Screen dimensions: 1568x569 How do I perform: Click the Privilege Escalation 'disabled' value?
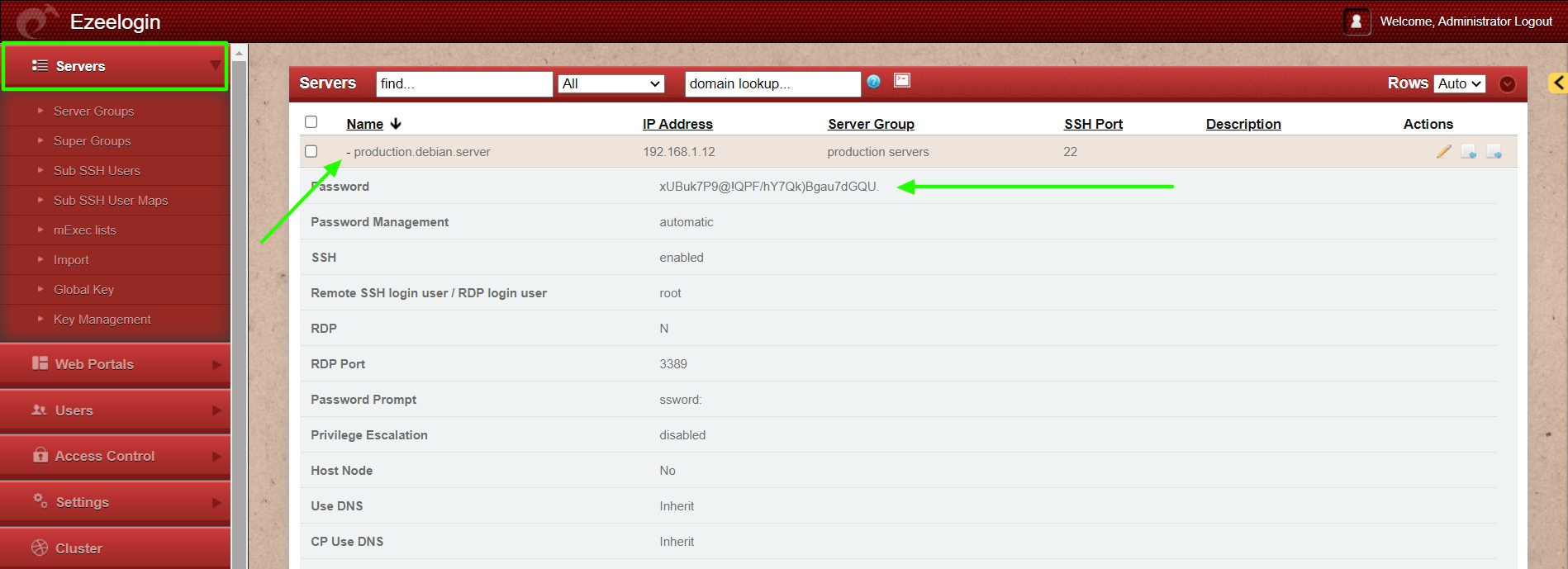click(682, 435)
